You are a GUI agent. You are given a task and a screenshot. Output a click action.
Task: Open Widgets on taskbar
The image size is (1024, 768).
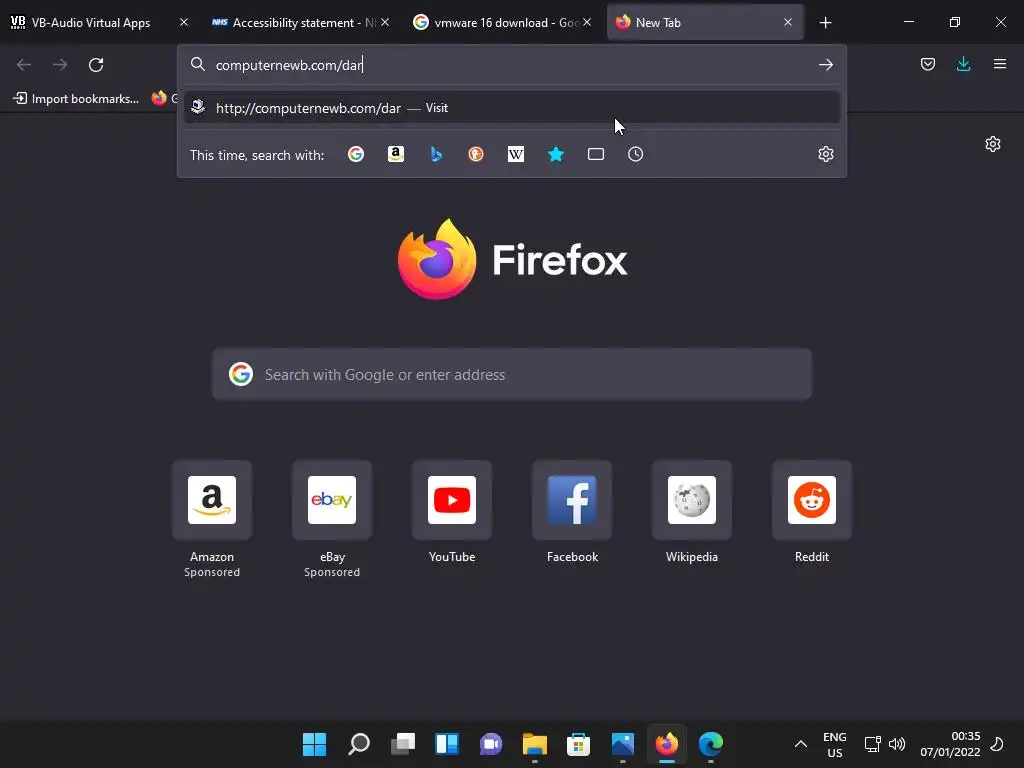pos(447,744)
